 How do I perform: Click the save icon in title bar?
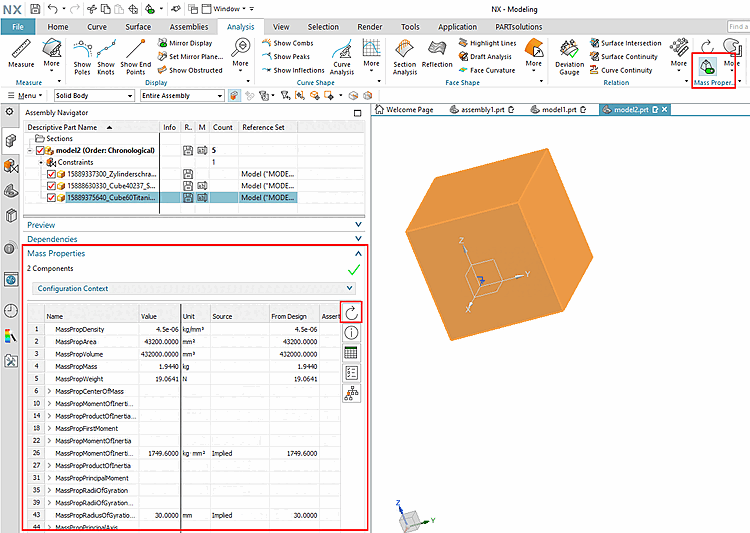[x=36, y=8]
